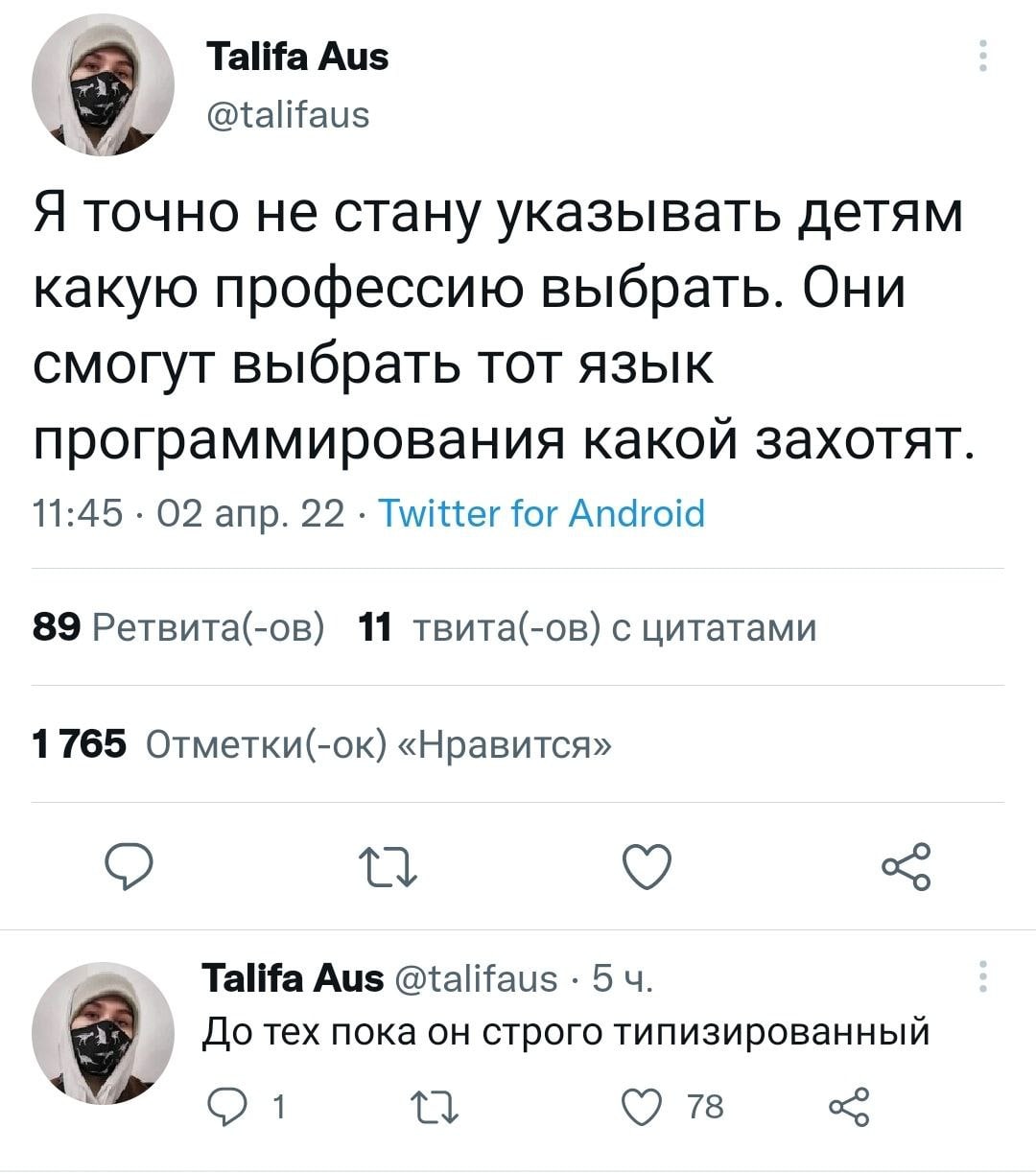Share the reply tweet

click(849, 1108)
